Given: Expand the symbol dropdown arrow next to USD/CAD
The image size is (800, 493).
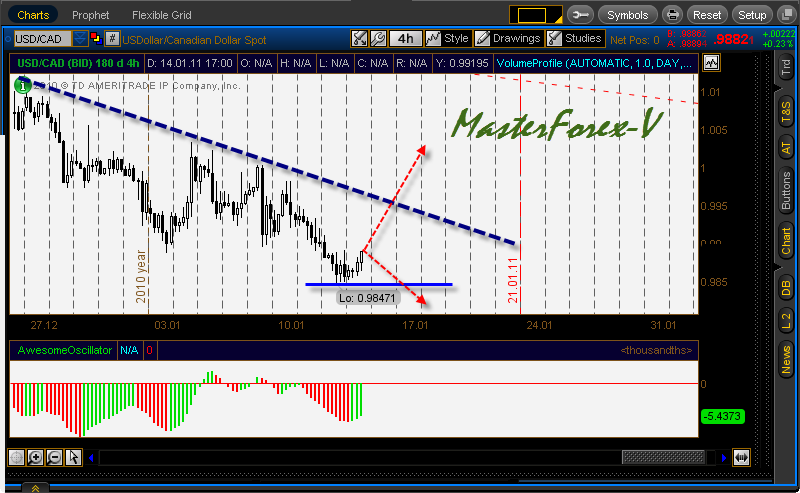Looking at the screenshot, I should click(x=80, y=39).
